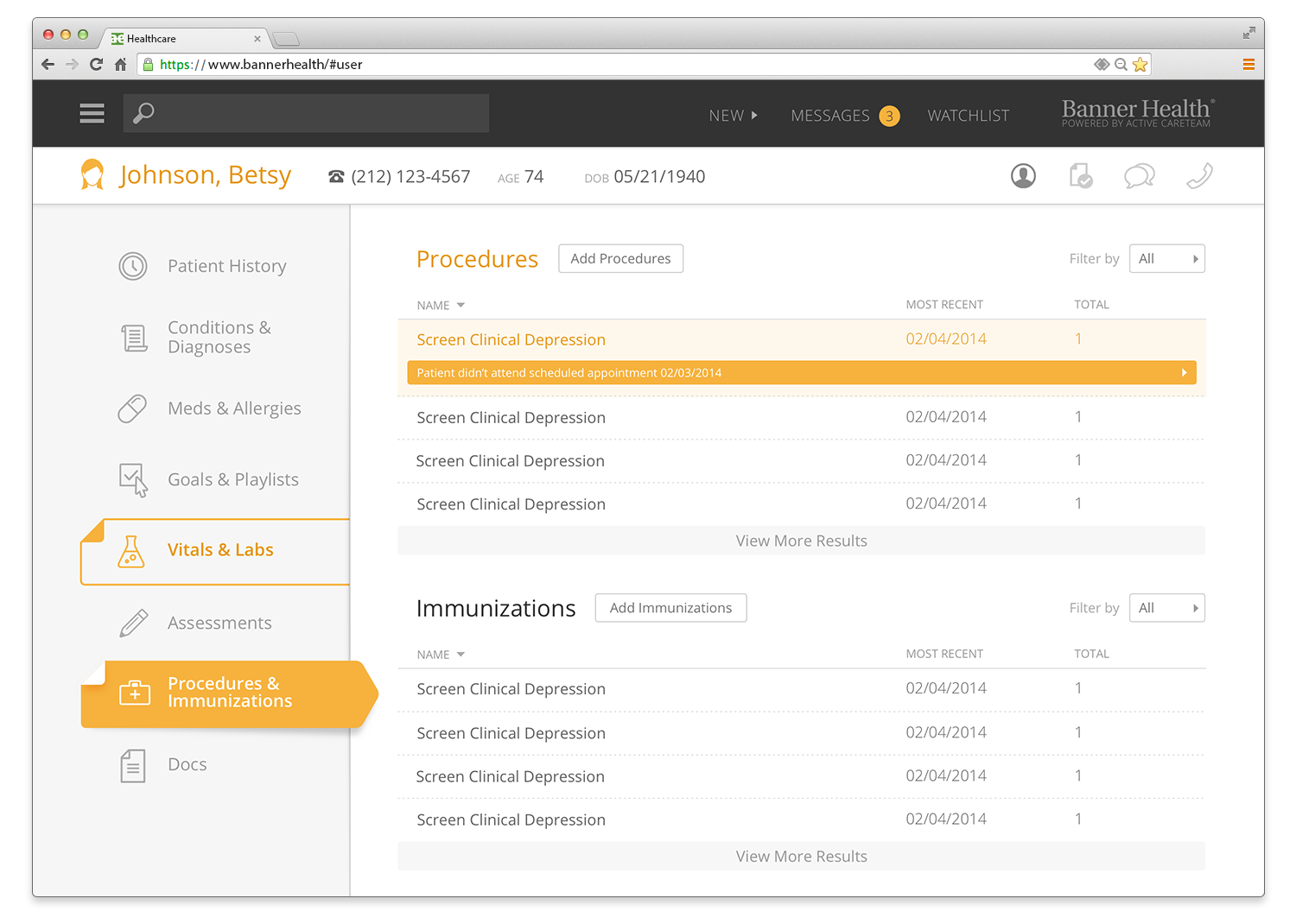This screenshot has height=924, width=1296.
Task: Close the Healthcare browser tab
Action: tap(257, 39)
